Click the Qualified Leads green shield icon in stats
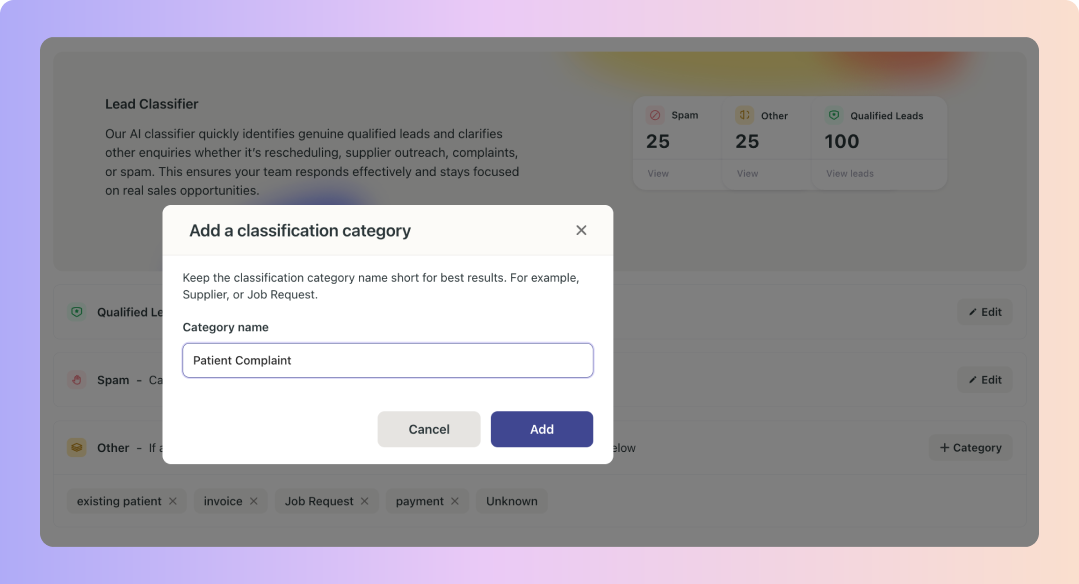The image size is (1079, 584). pos(834,115)
